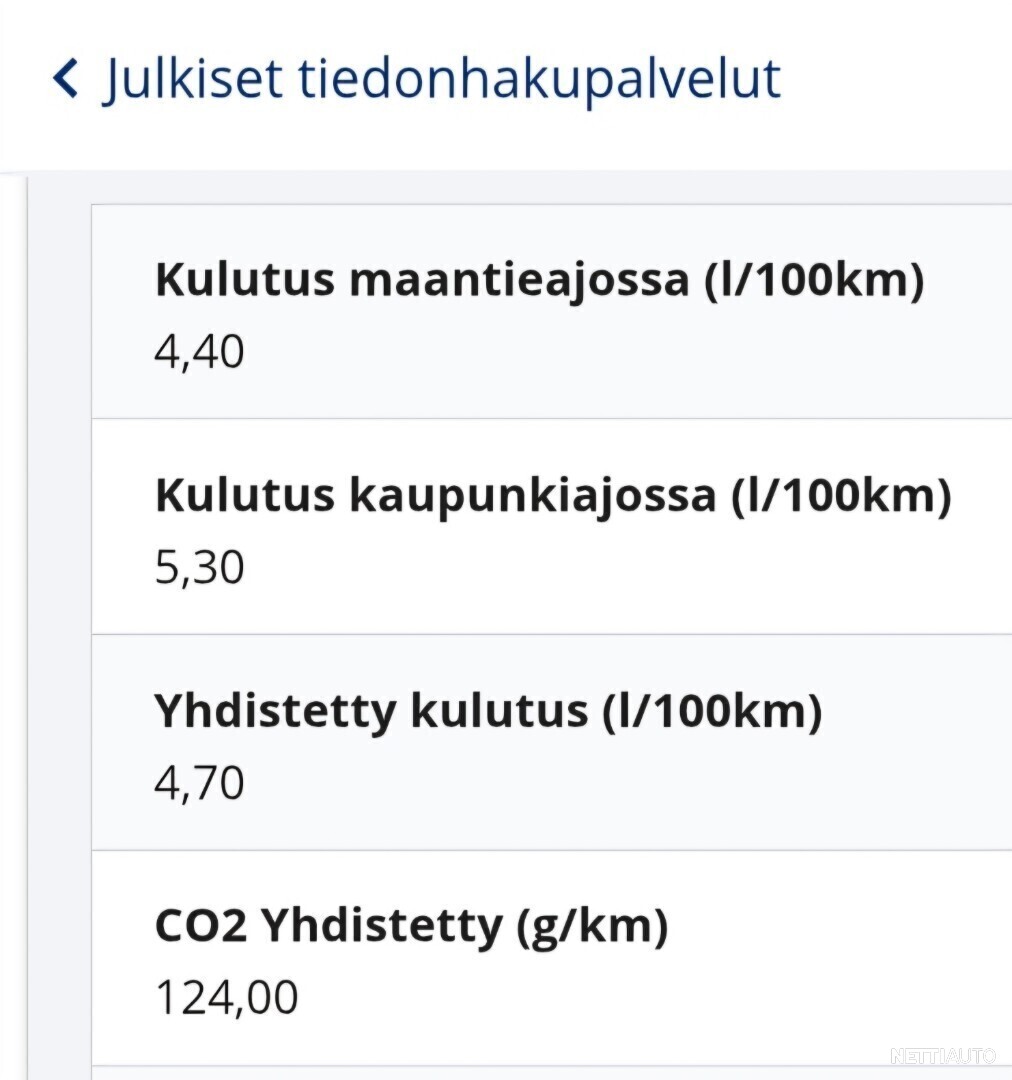Image resolution: width=1012 pixels, height=1080 pixels.
Task: Click the 4,40 highway consumption value
Action: tap(199, 352)
